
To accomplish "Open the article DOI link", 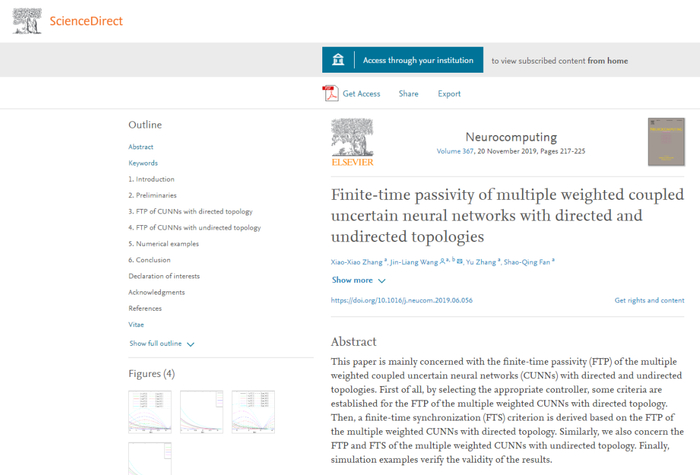I will 402,300.
